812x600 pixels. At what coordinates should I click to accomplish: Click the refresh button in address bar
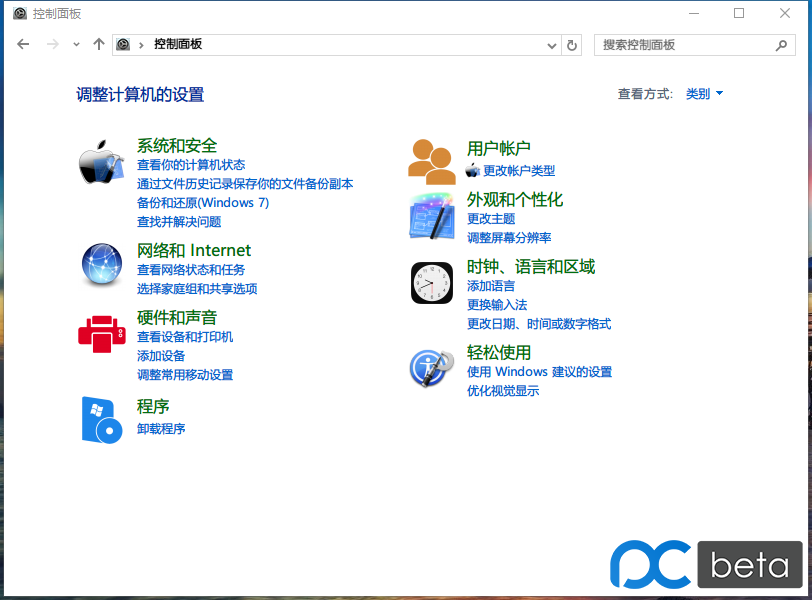point(572,45)
